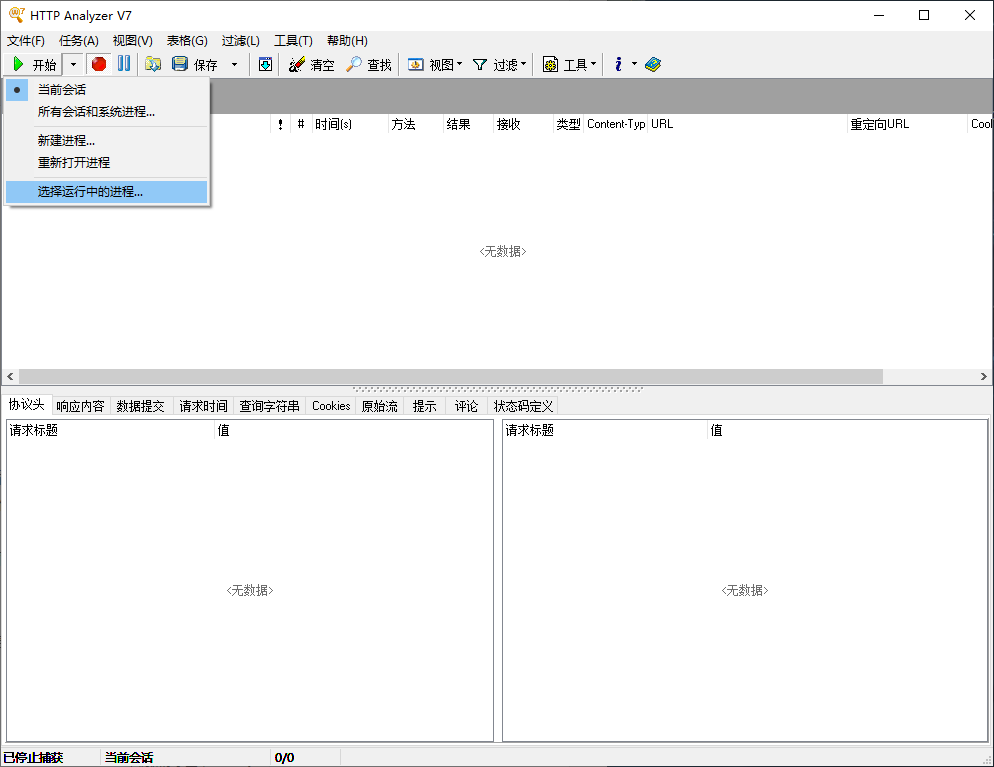Choose 新建进程... menu entry

[106, 140]
